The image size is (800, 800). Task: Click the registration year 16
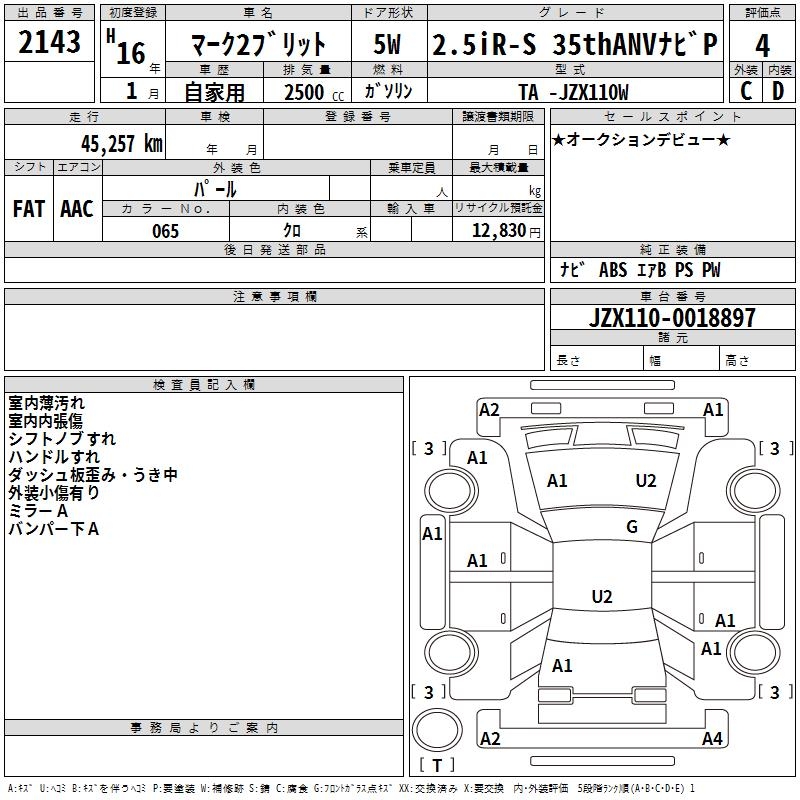(x=131, y=53)
